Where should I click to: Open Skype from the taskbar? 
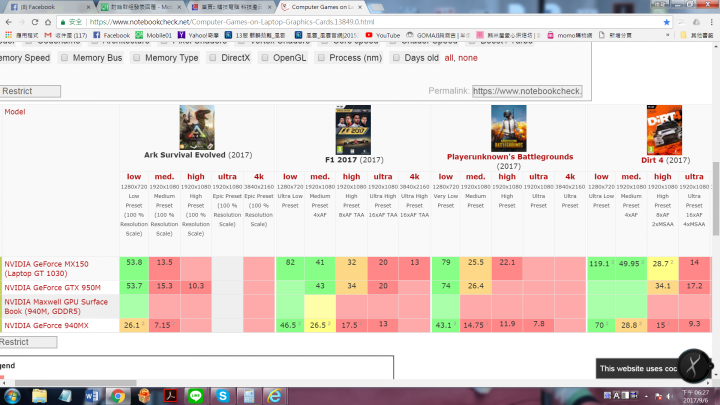click(x=223, y=396)
